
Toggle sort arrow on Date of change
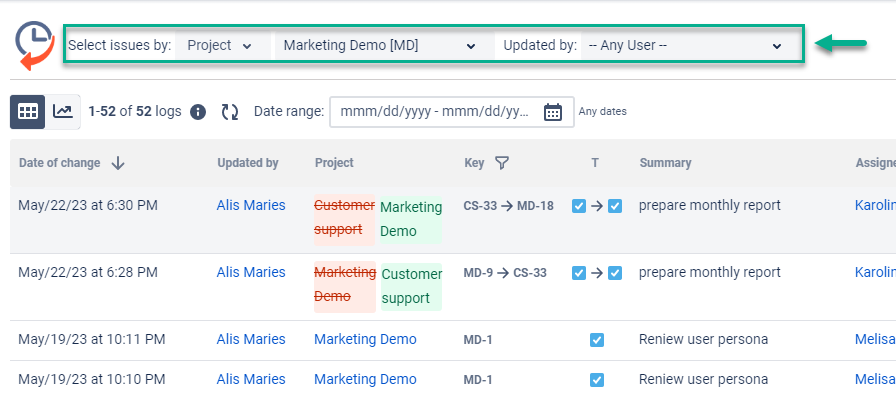pyautogui.click(x=118, y=163)
